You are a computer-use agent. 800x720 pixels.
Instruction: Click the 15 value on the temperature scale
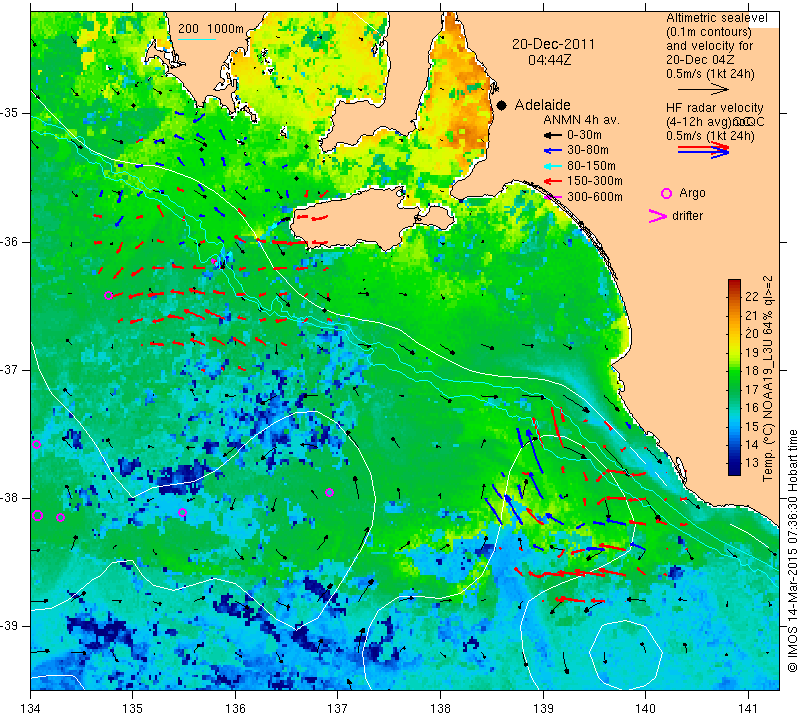point(752,426)
